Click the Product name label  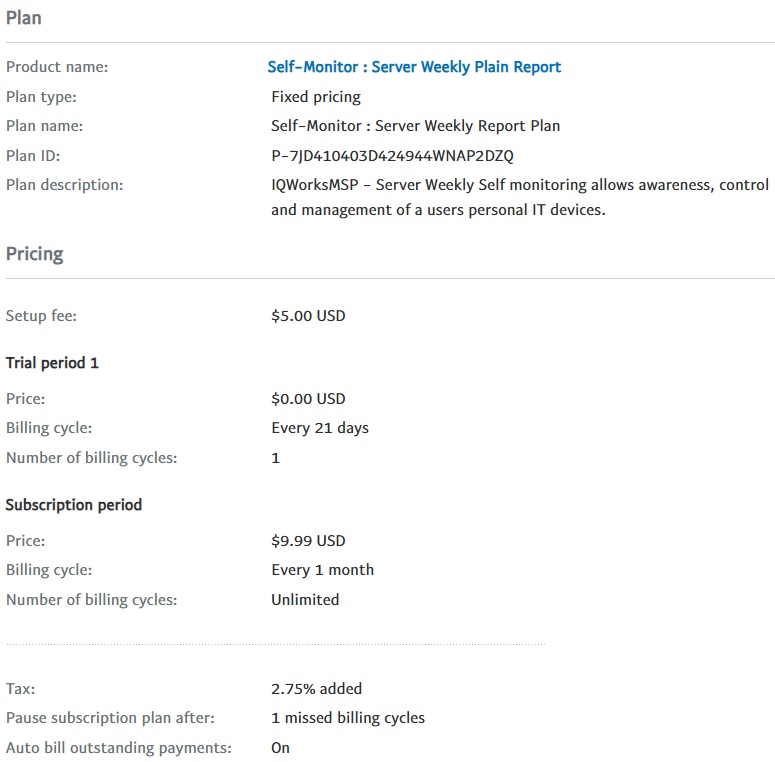[x=57, y=67]
